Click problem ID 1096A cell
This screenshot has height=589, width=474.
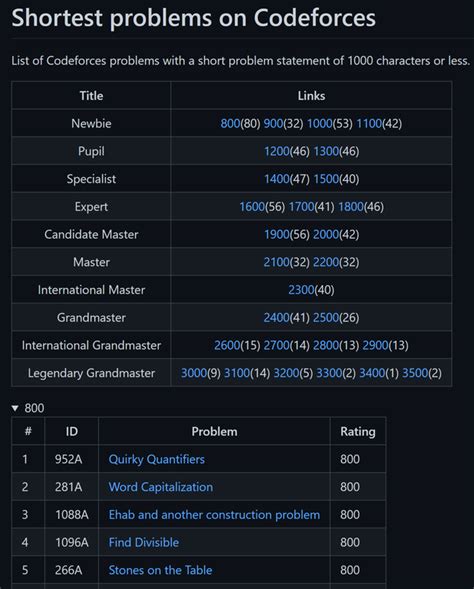[x=71, y=542]
